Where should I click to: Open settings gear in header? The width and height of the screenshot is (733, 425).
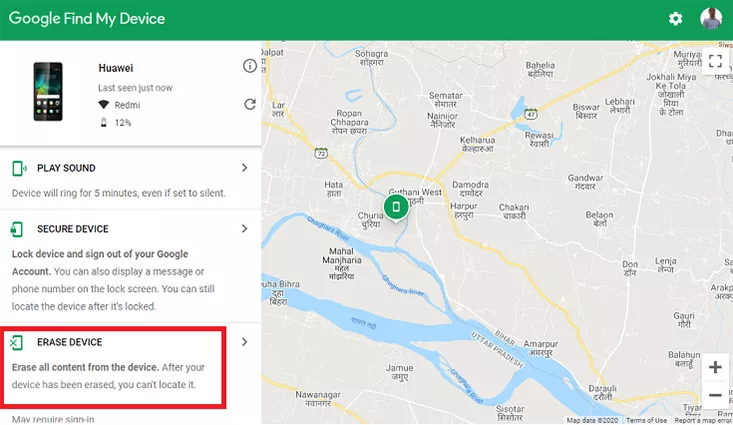pyautogui.click(x=676, y=19)
